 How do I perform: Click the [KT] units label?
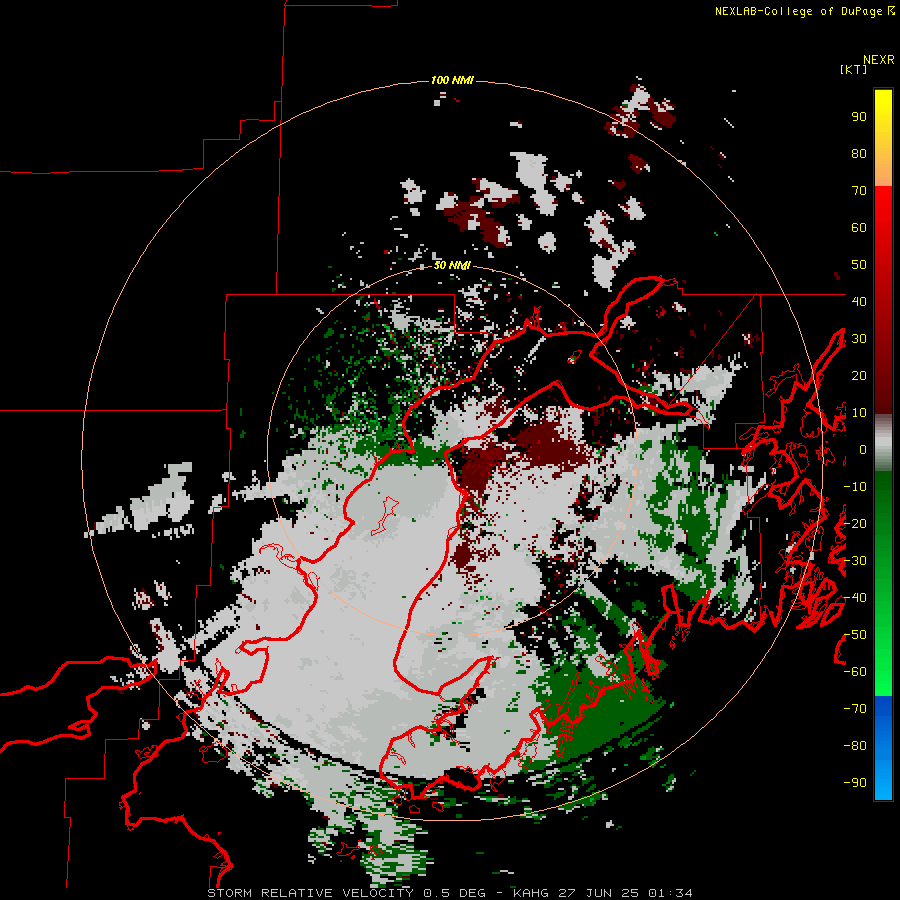854,69
